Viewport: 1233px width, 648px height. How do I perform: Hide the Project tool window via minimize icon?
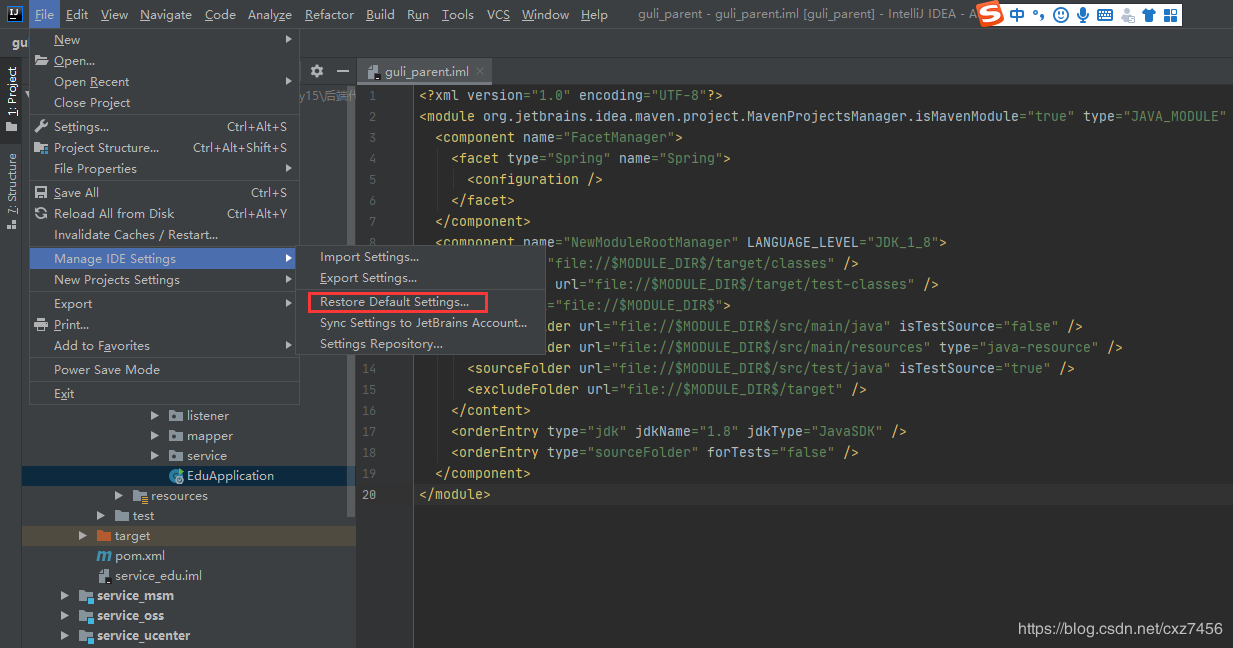pos(343,71)
